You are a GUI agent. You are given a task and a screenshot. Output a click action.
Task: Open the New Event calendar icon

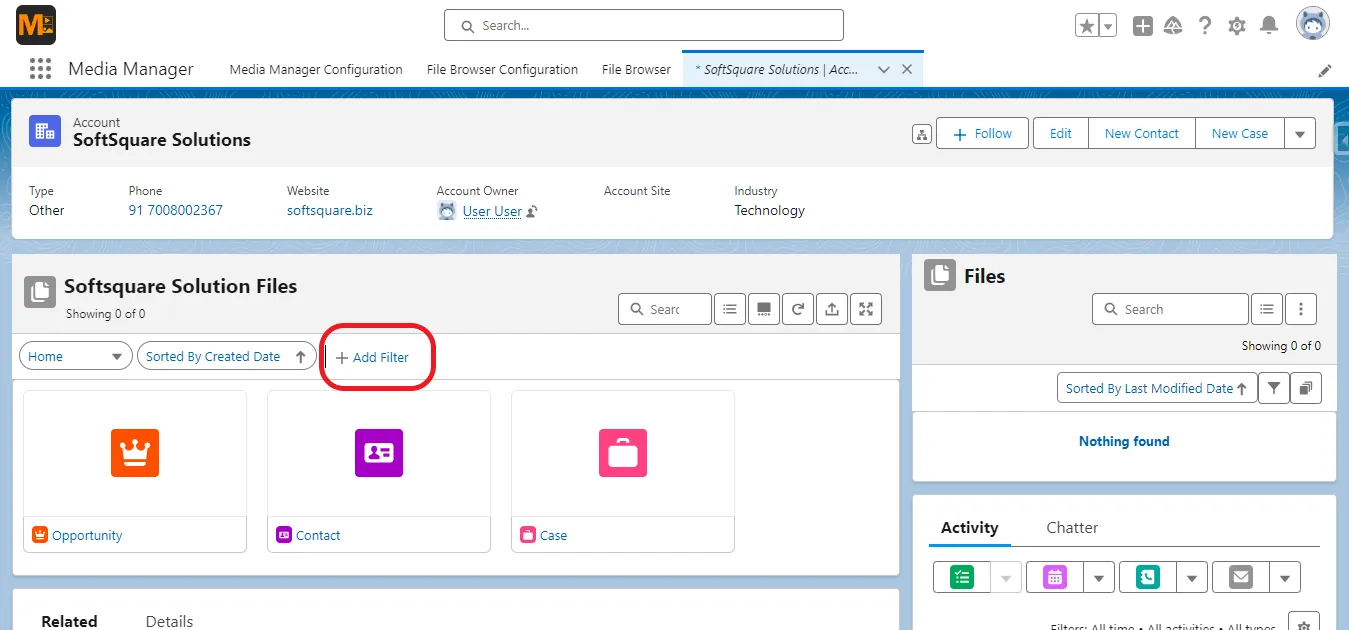tap(1052, 577)
